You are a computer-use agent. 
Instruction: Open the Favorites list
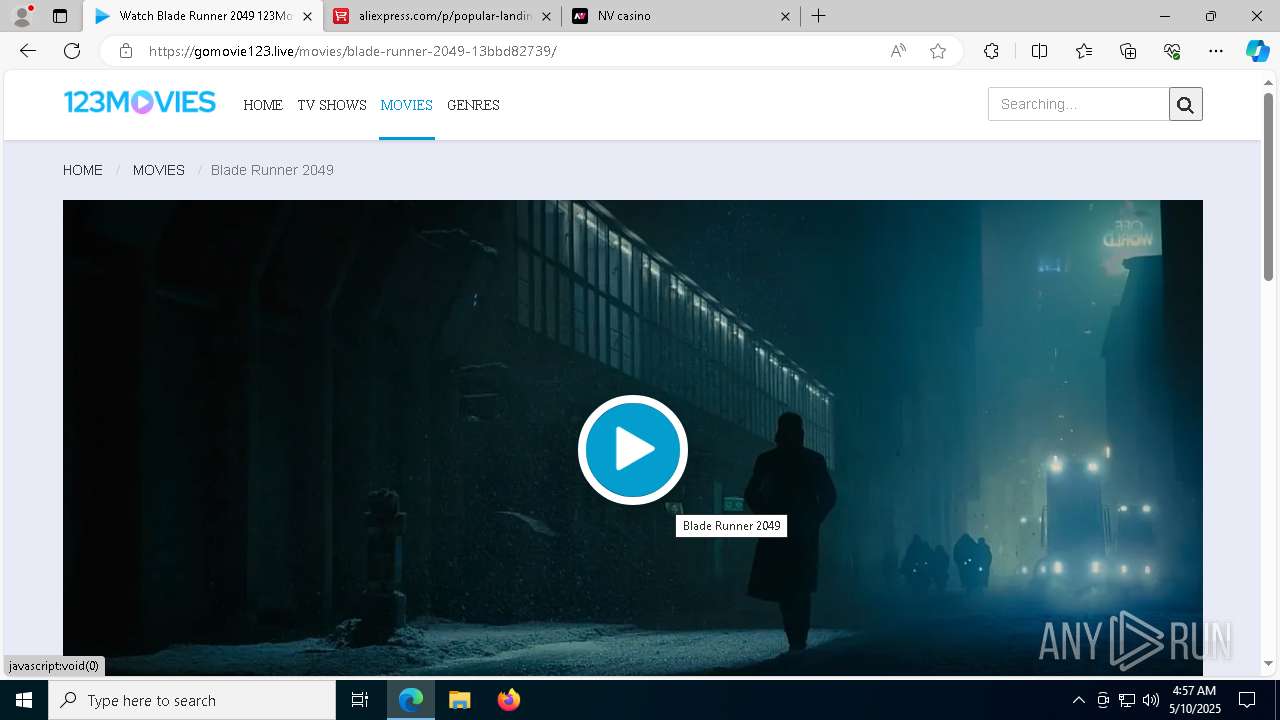(x=1084, y=51)
